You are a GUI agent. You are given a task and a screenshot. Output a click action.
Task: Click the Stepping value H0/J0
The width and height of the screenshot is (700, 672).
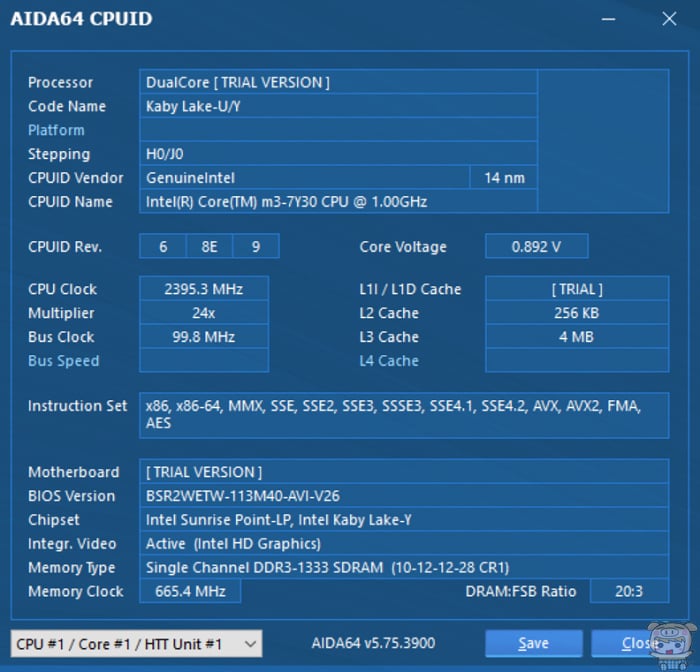click(x=338, y=154)
